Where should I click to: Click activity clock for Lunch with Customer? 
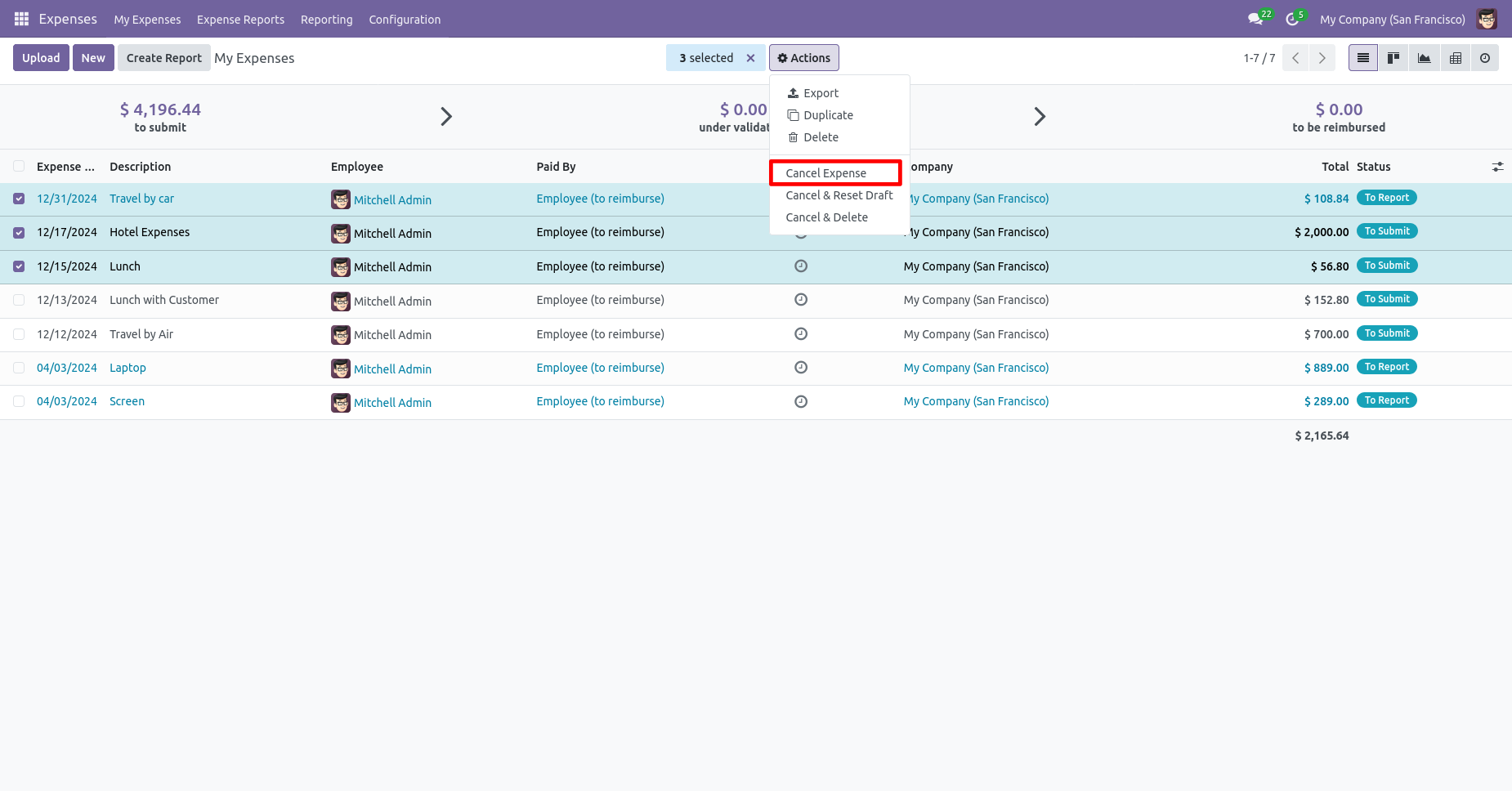[801, 300]
